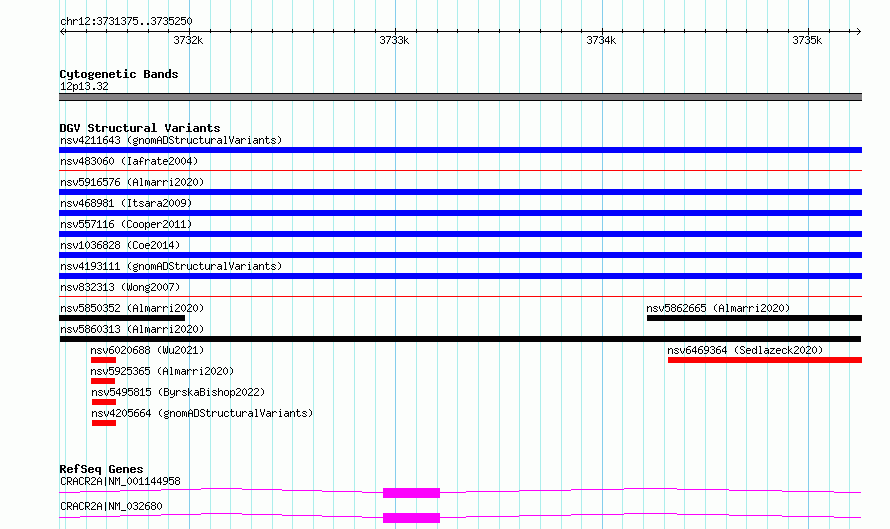Open variant nsv6469364 (Sedlazeck2020) label
This screenshot has height=529, width=890.
click(x=745, y=350)
